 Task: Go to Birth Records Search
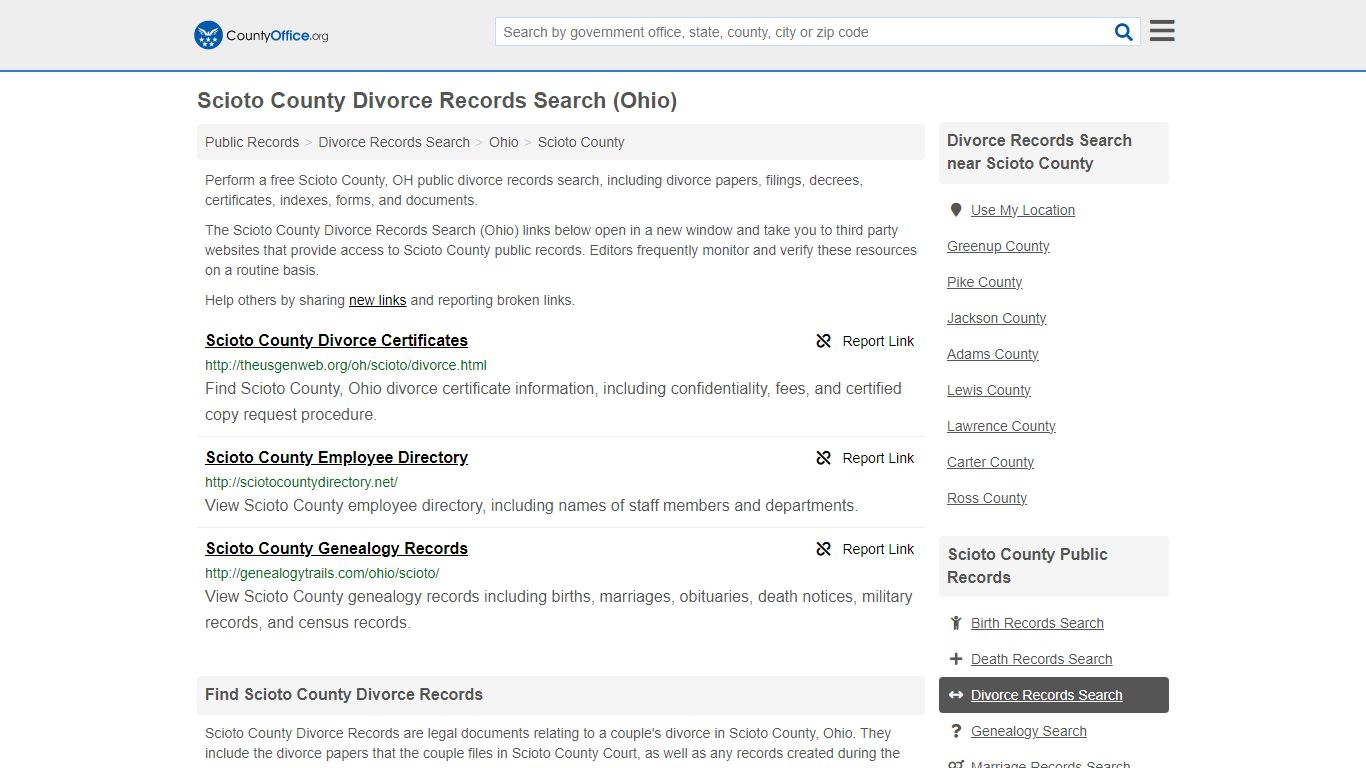[1037, 623]
